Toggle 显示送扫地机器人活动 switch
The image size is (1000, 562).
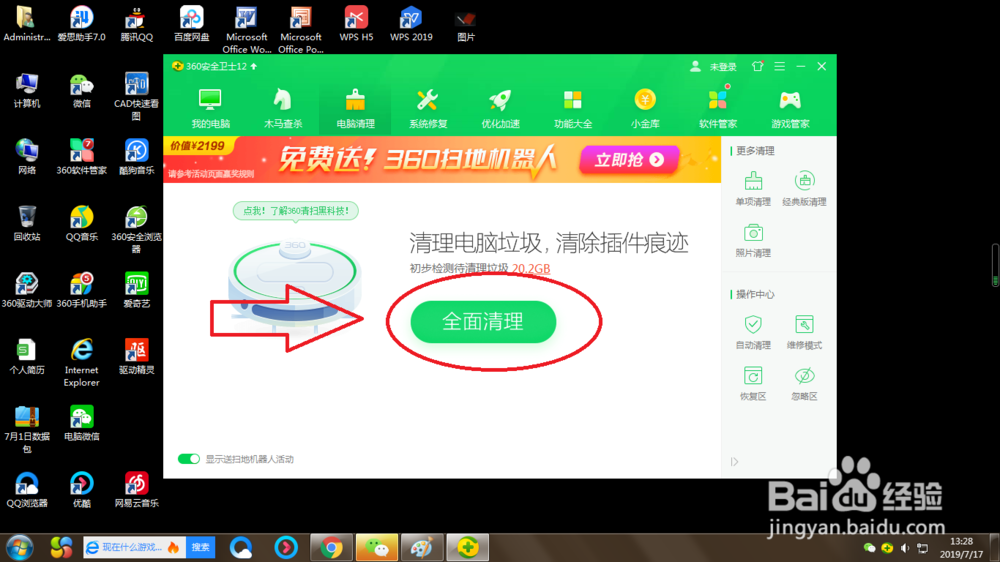188,459
